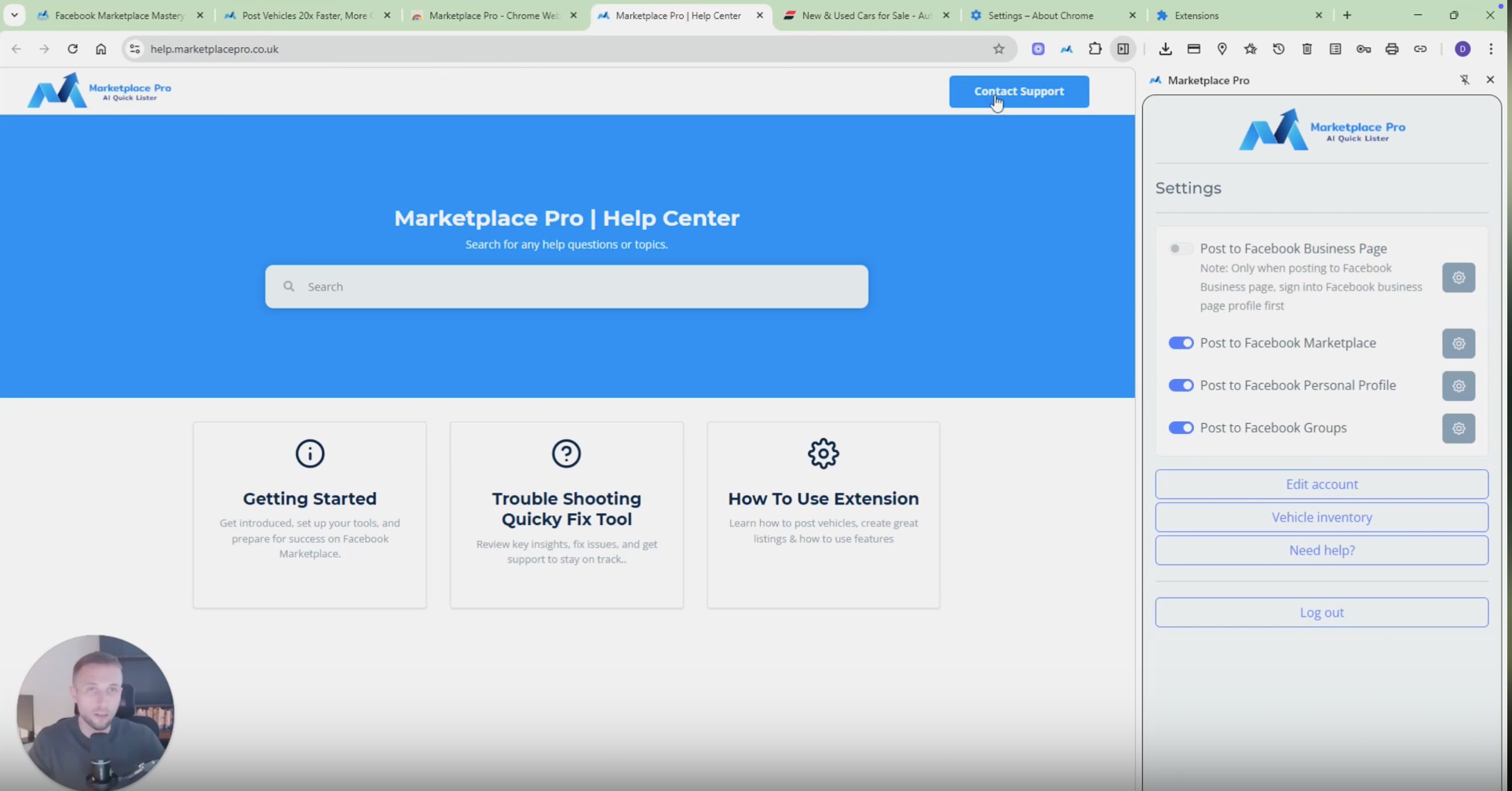This screenshot has height=791, width=1512.
Task: Click the Getting Started info icon
Action: 309,454
